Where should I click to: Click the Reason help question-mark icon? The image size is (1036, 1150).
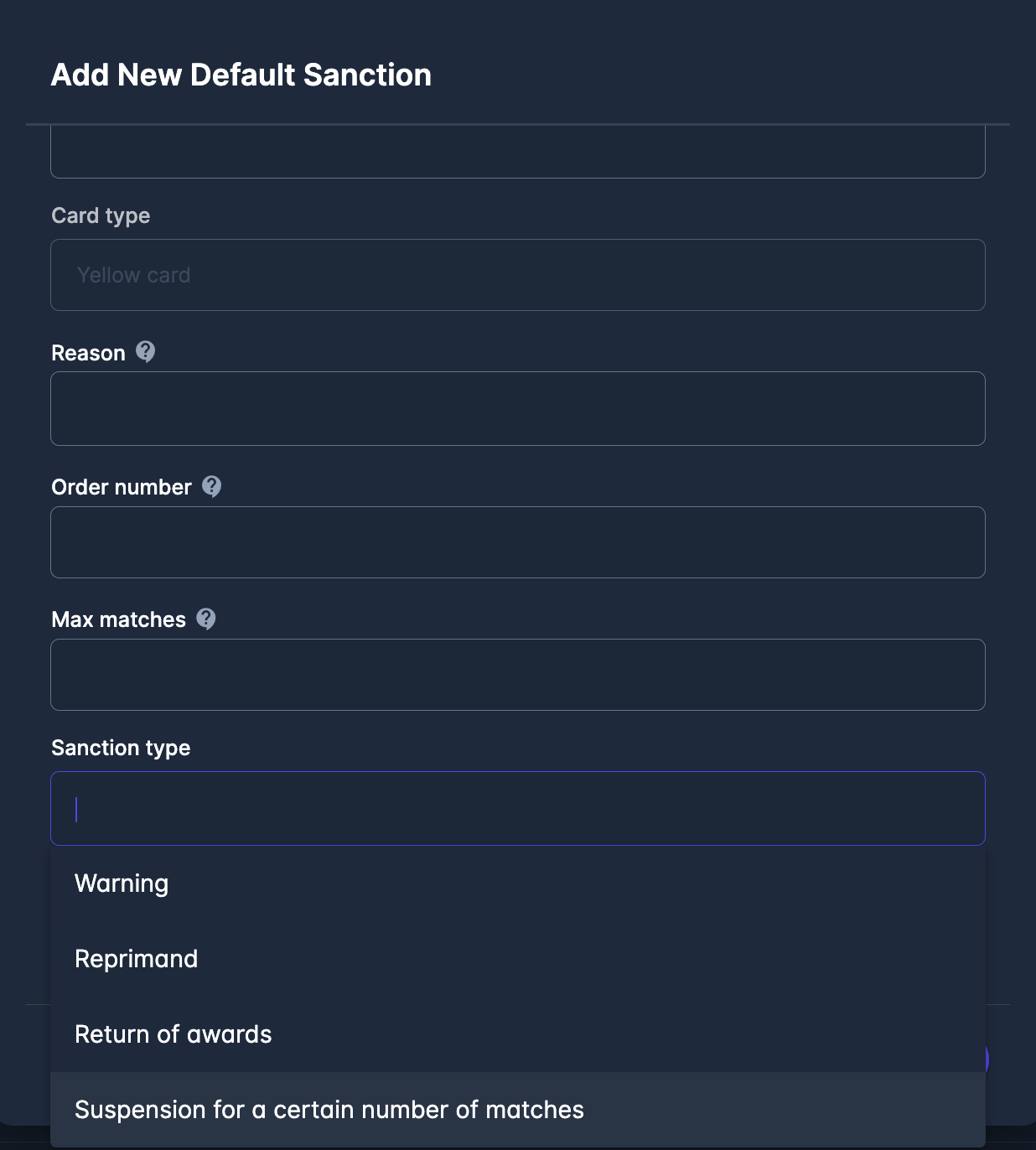pos(146,352)
